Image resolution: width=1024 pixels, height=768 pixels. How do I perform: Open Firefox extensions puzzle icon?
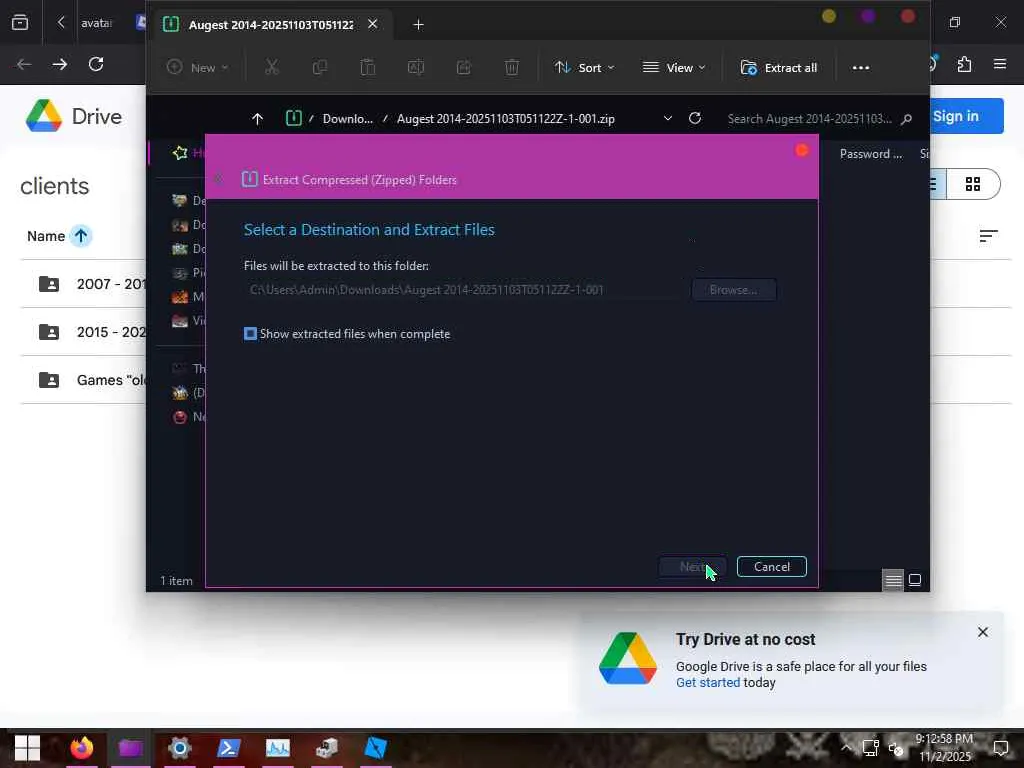964,64
